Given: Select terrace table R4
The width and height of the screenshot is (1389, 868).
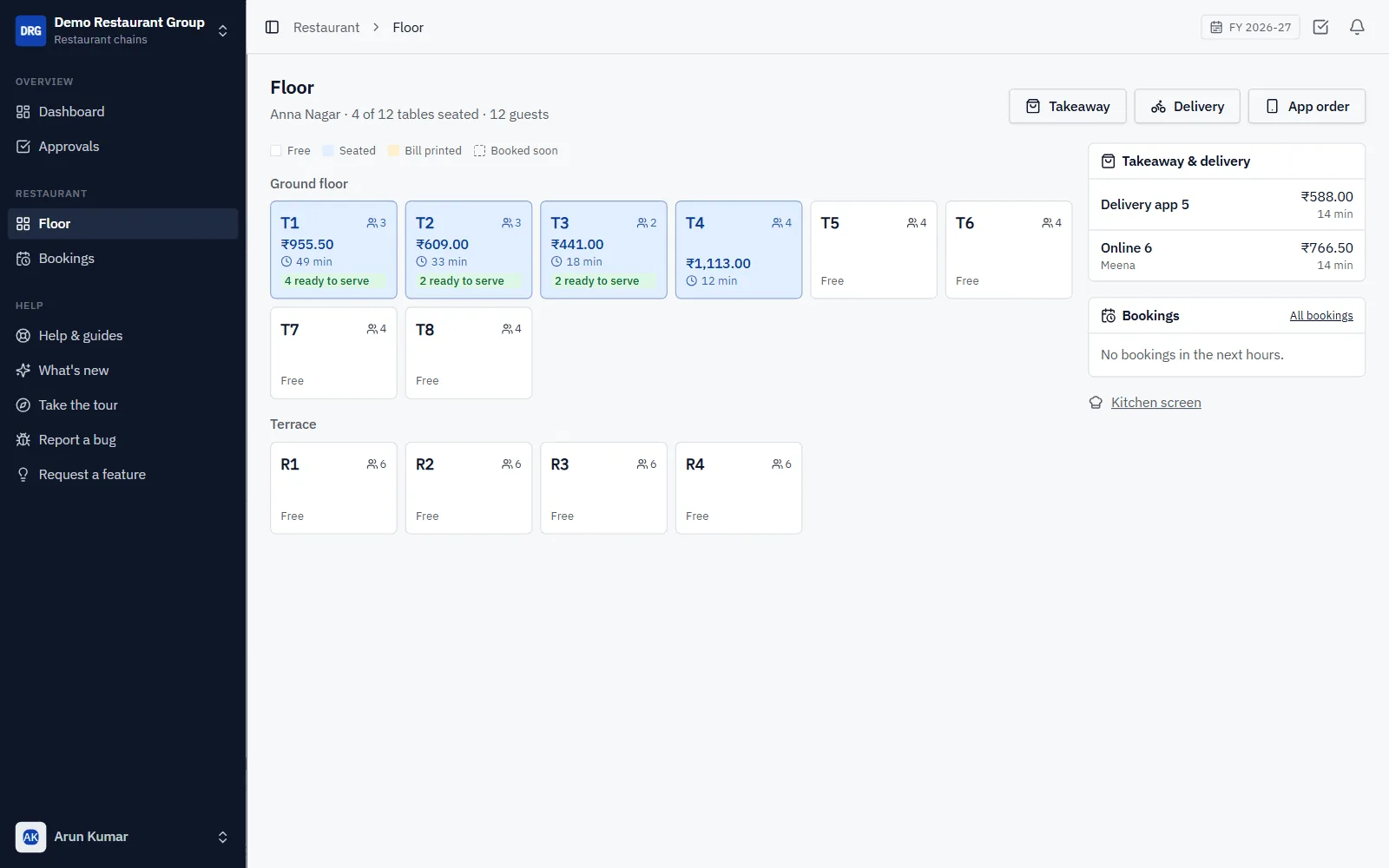Looking at the screenshot, I should pos(739,488).
